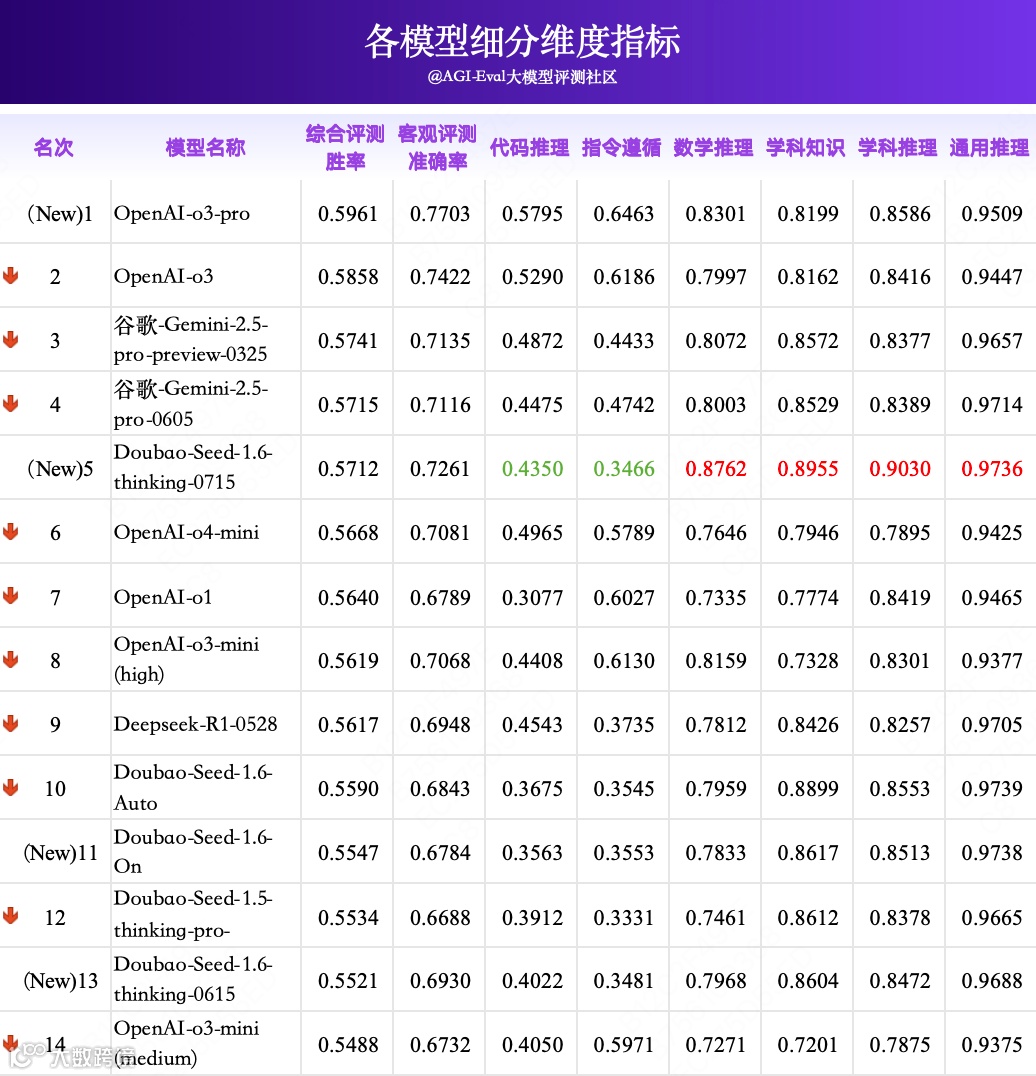Click the value 0.5789 in o4-mini row
Image resolution: width=1036 pixels, height=1076 pixels.
624,533
